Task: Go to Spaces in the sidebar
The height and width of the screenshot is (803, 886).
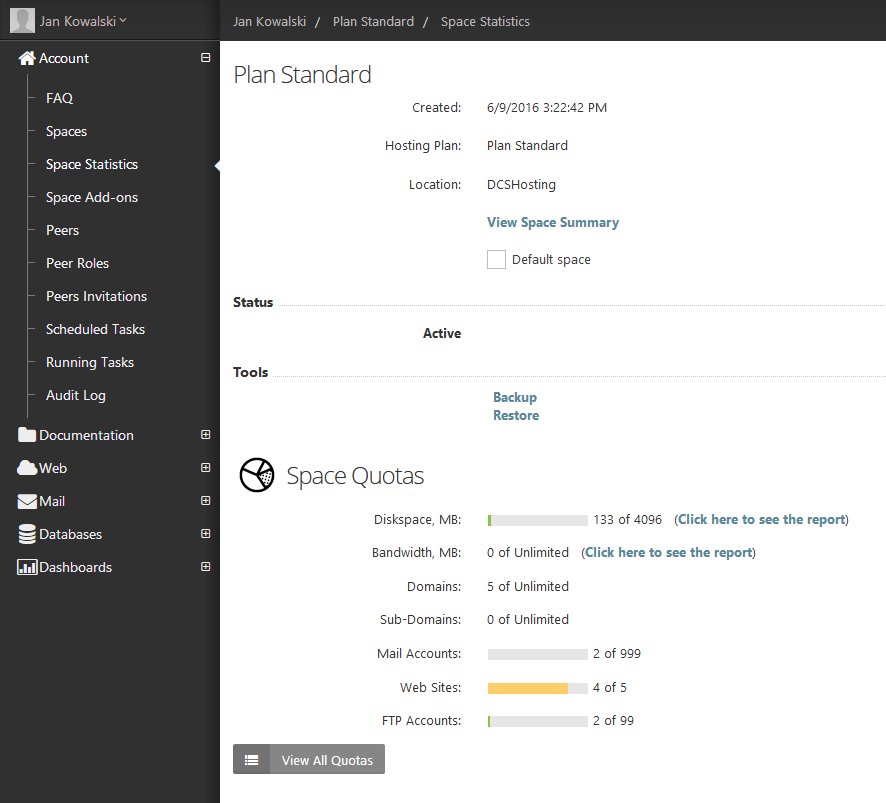Action: click(x=66, y=132)
